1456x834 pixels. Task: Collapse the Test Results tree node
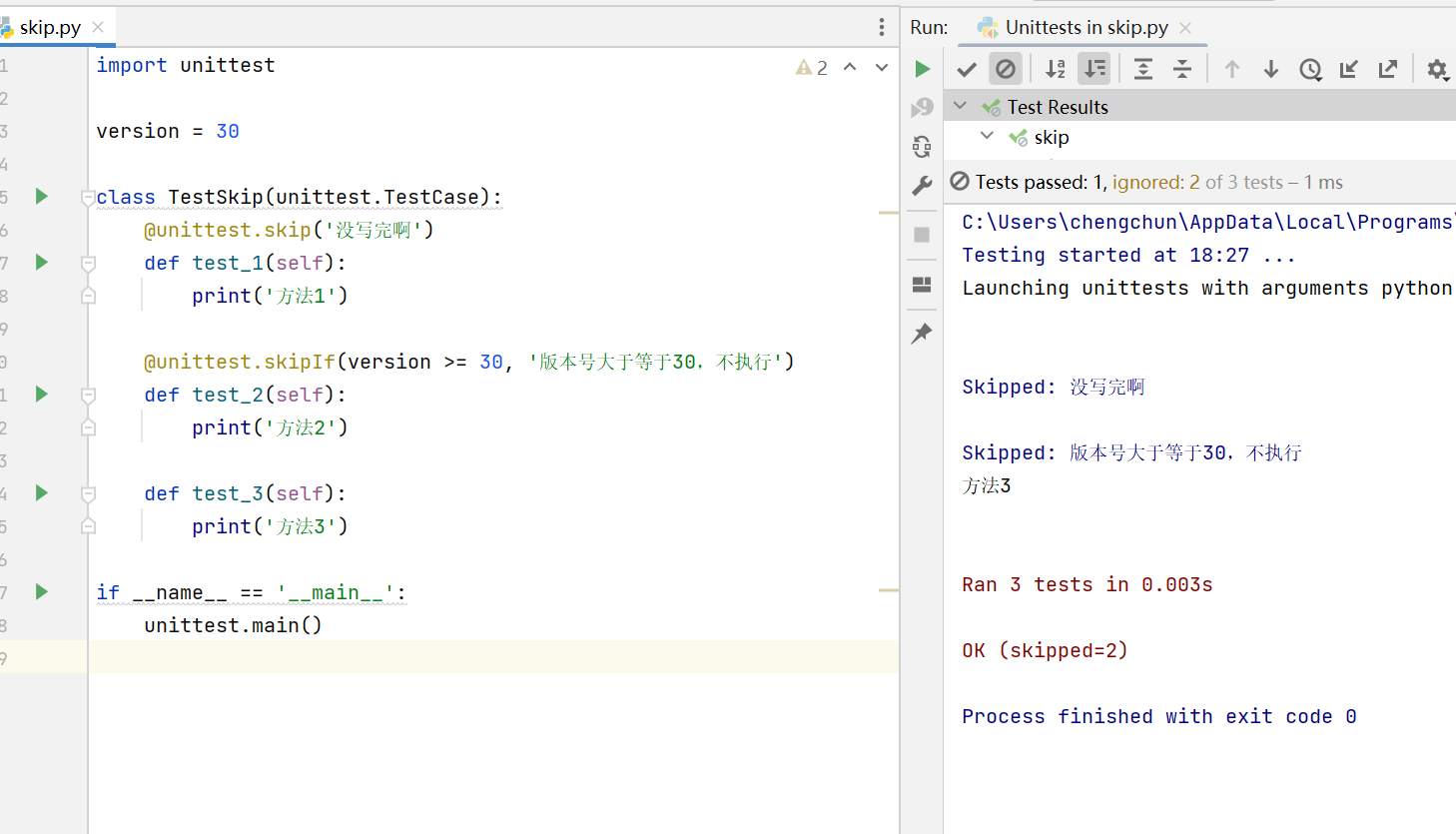[960, 106]
